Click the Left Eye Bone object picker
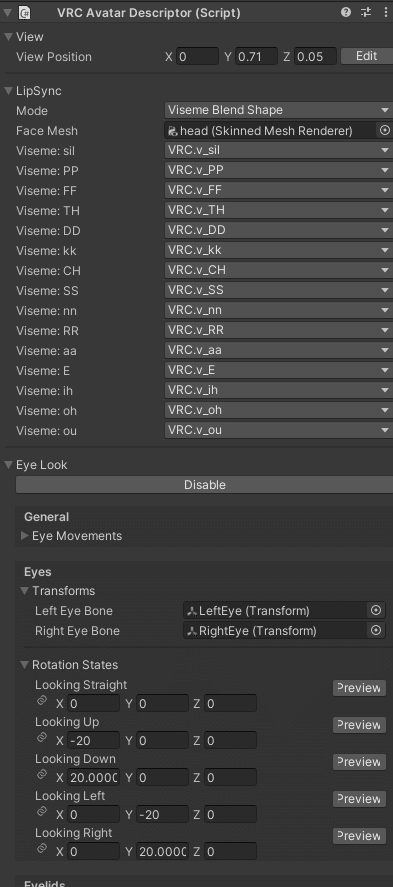The width and height of the screenshot is (393, 887). click(x=376, y=611)
